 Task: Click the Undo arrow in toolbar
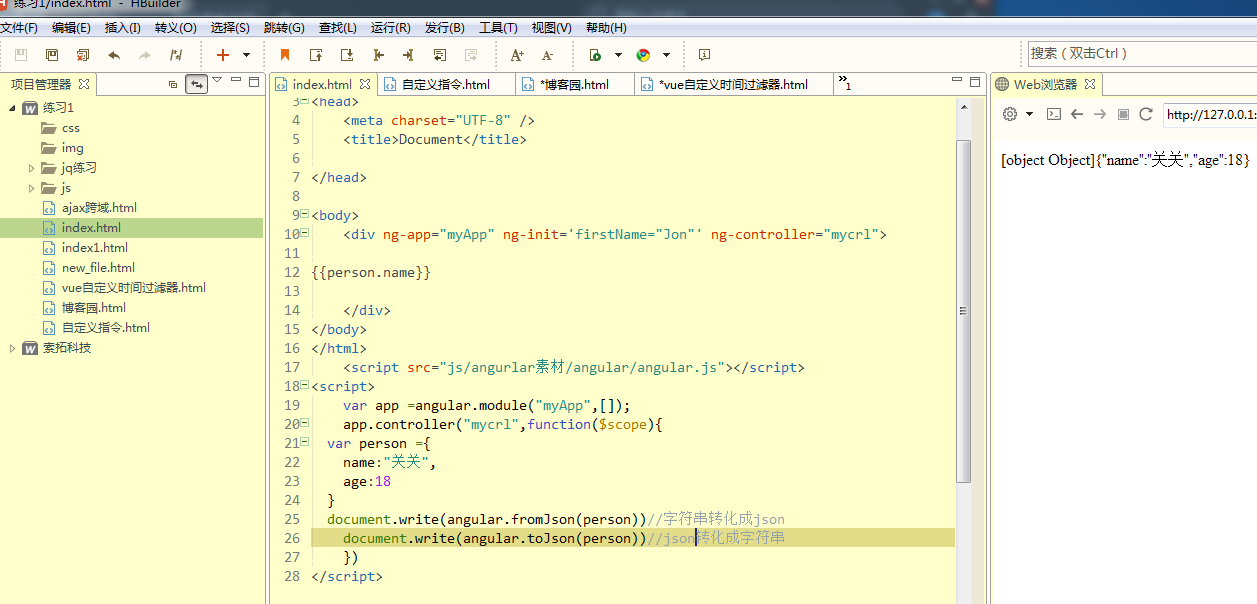click(114, 55)
